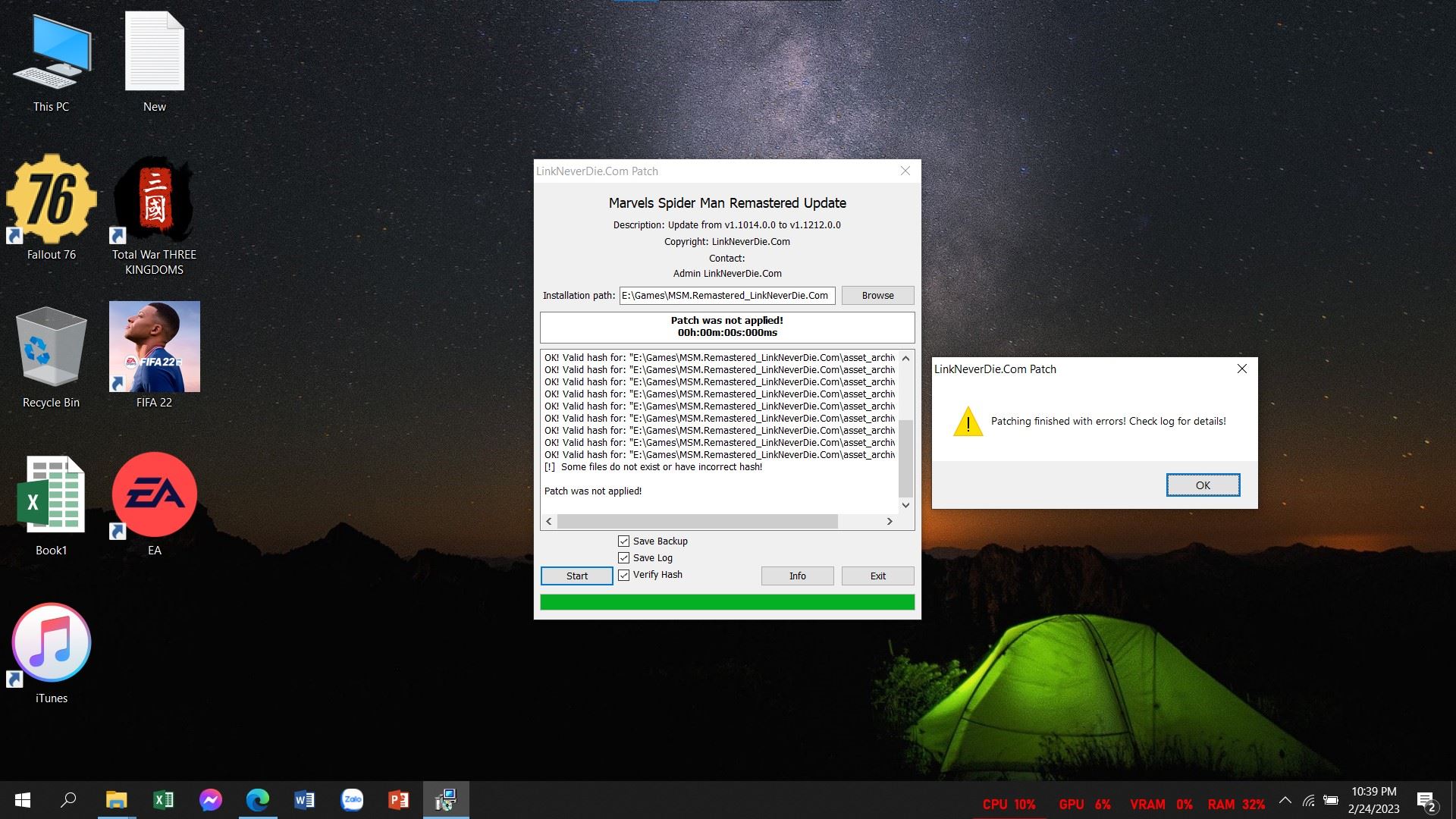
Task: Click the GPU 6% monitor readout
Action: click(1085, 805)
